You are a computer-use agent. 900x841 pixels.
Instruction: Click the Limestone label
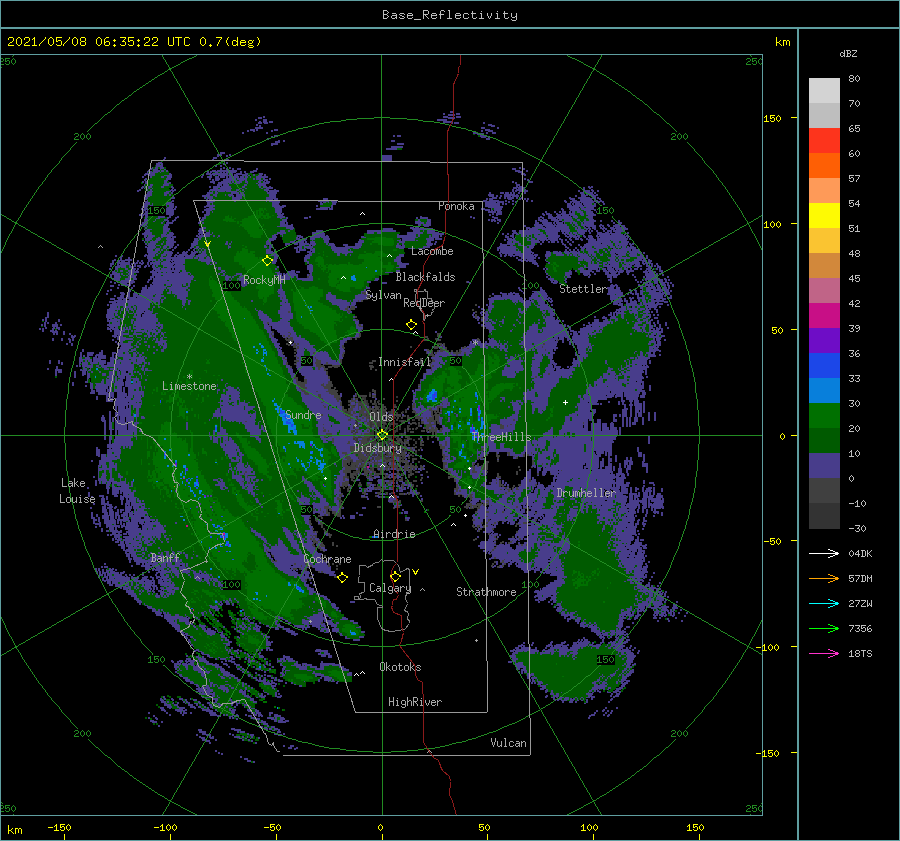189,386
